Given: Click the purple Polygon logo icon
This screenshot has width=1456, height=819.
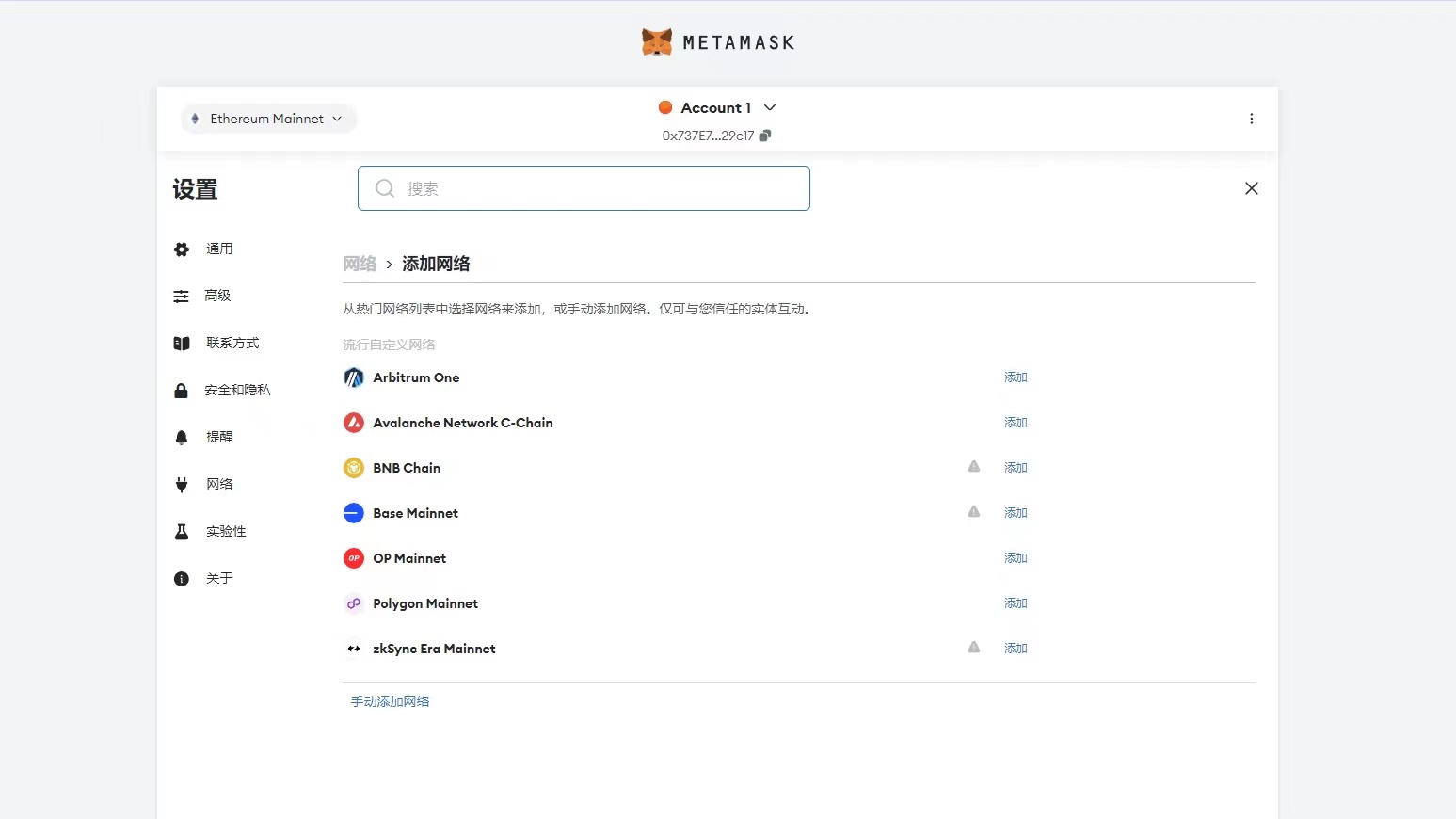Looking at the screenshot, I should (x=354, y=603).
